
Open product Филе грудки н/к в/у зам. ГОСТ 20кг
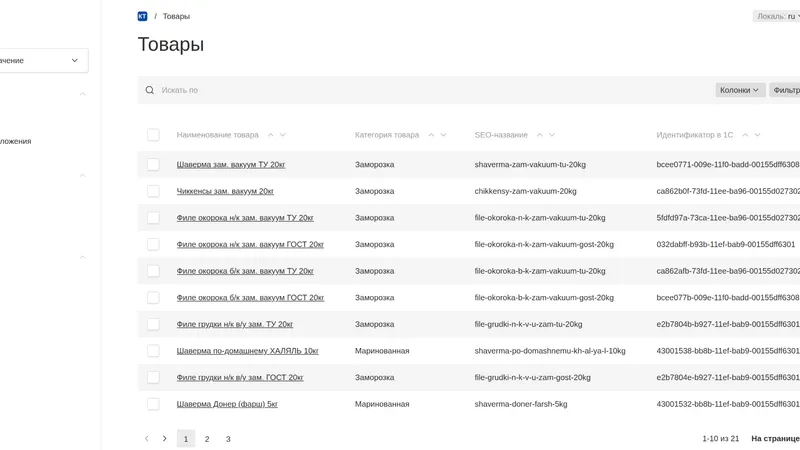coord(240,378)
